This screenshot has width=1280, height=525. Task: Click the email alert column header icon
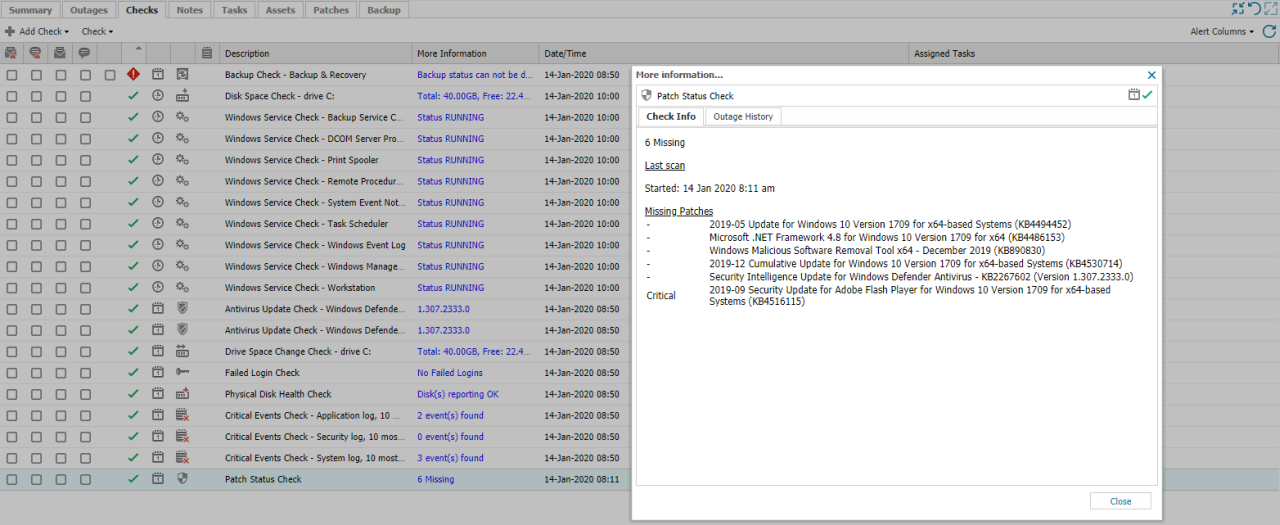(11, 53)
